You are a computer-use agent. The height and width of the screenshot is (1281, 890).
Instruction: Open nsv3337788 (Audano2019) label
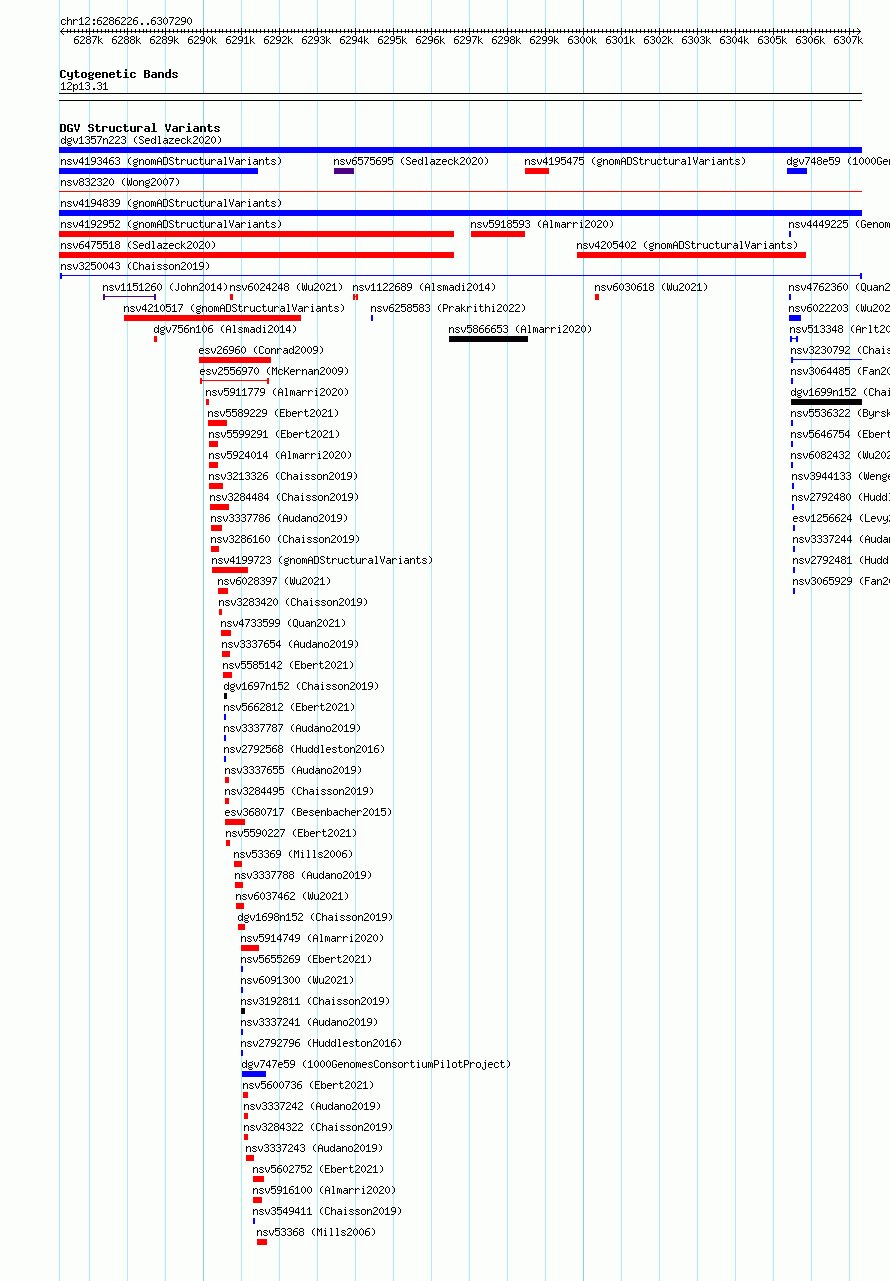(x=303, y=875)
